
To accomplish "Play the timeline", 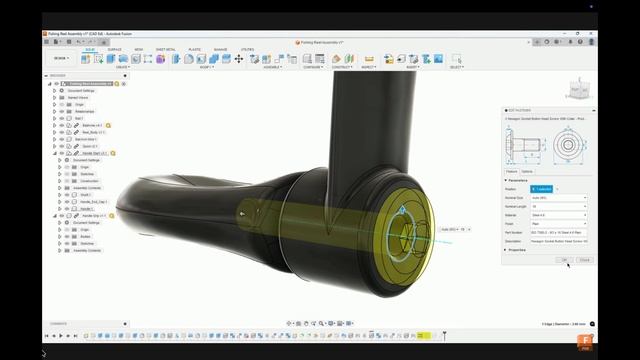I will click(x=61, y=336).
